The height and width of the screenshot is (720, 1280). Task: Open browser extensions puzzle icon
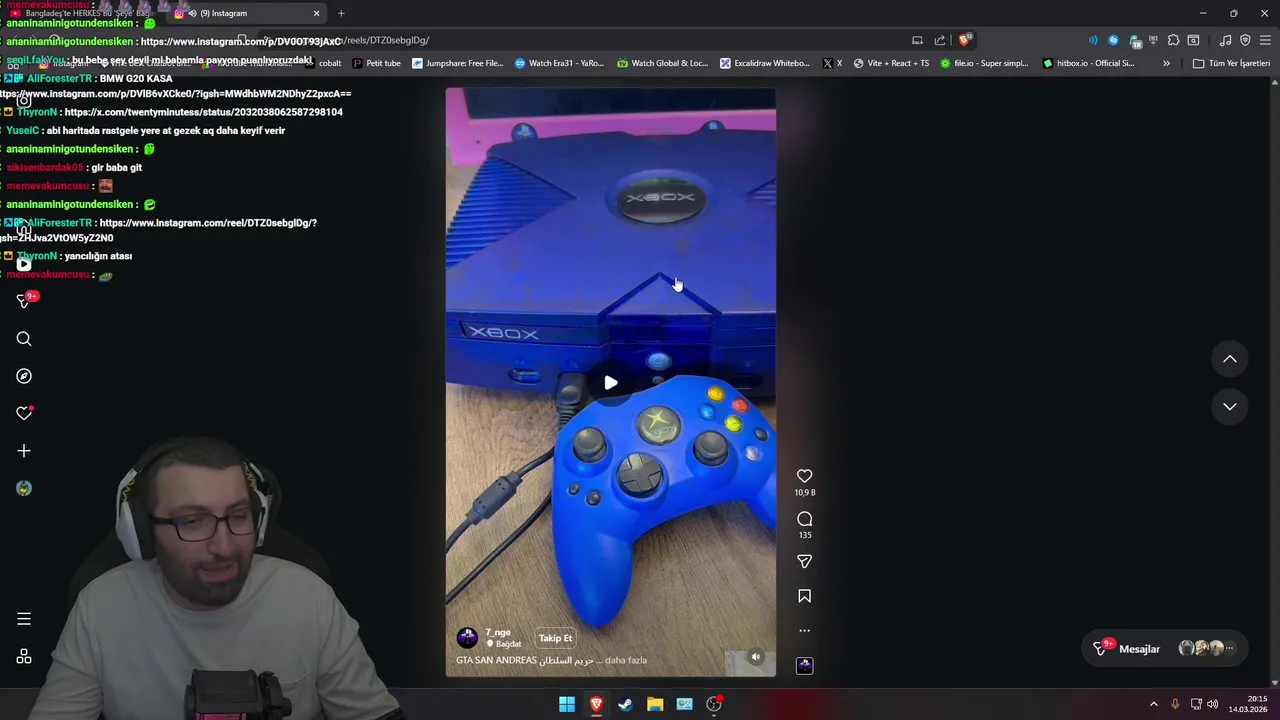(1174, 40)
